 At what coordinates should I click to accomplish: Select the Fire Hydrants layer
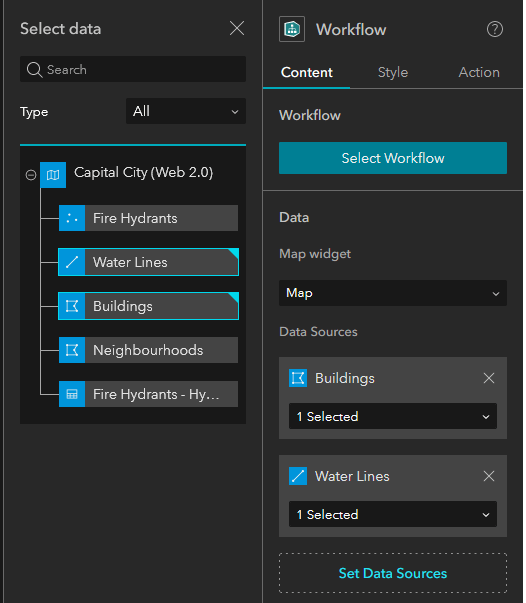coord(148,218)
